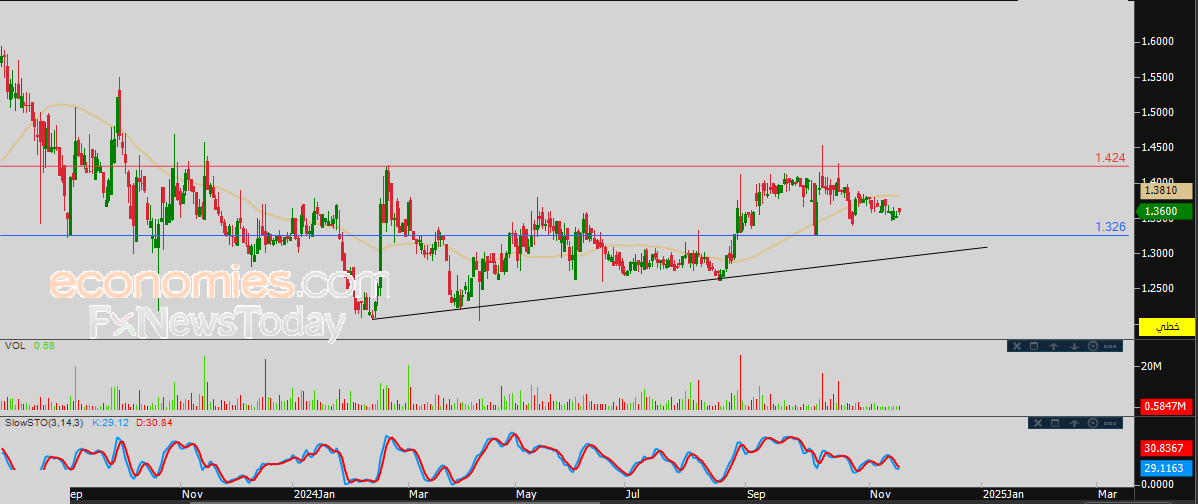Viewport: 1198px width, 504px height.
Task: Click the 2025Jan date on time axis
Action: [1003, 494]
